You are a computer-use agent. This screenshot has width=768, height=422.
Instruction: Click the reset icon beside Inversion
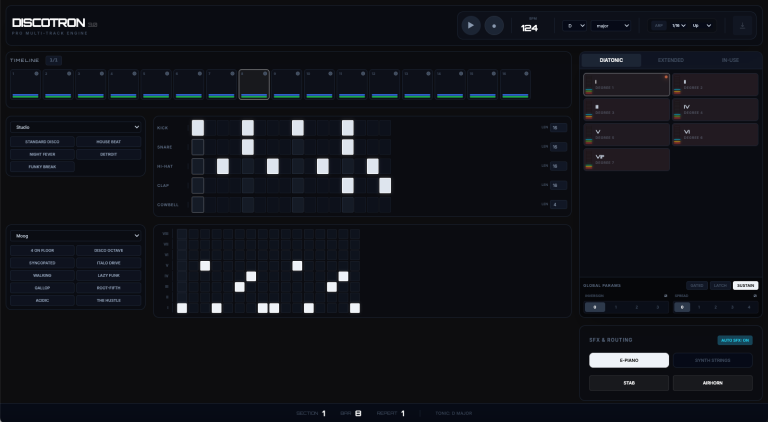(666, 296)
